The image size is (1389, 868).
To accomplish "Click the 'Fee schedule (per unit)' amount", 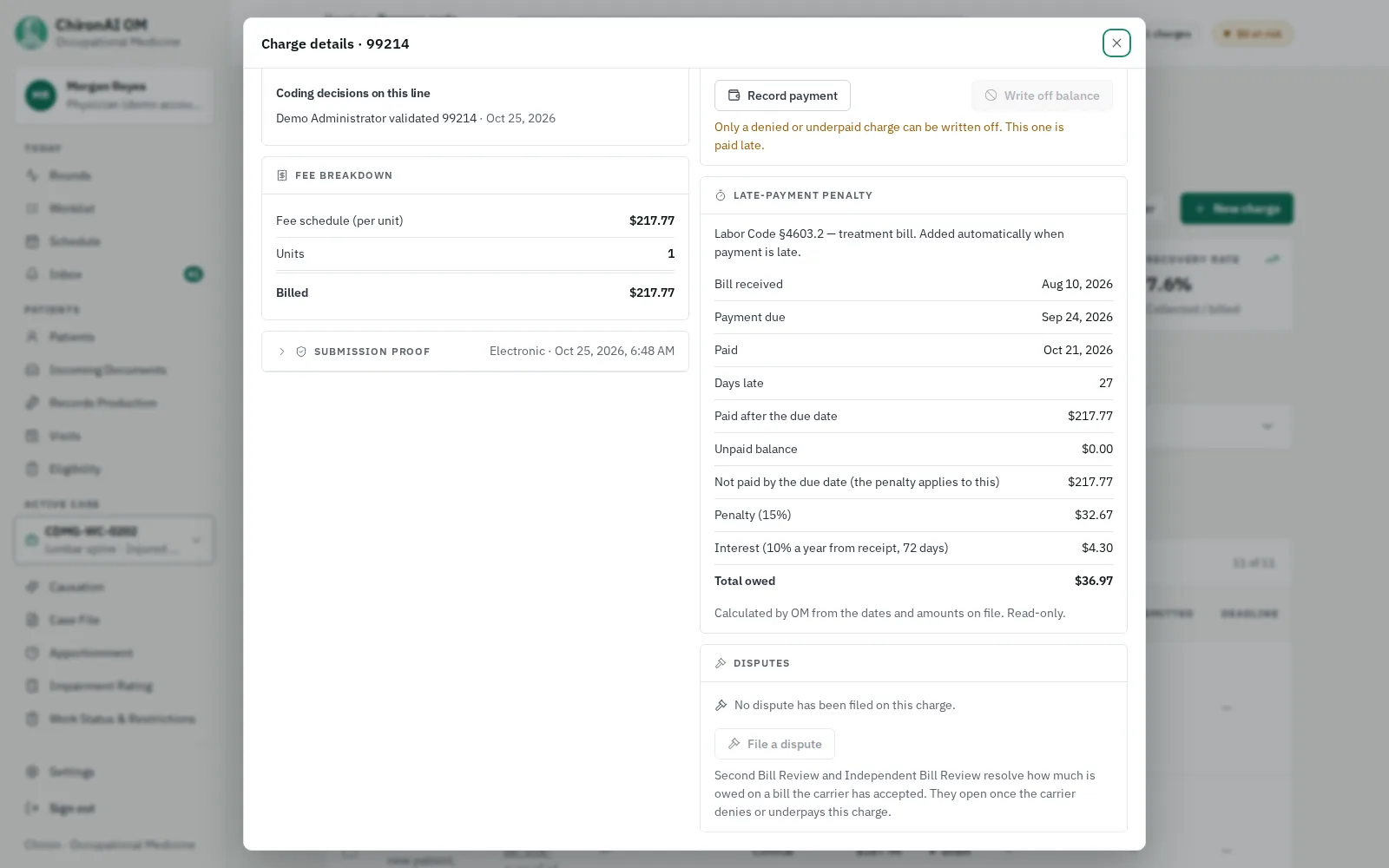I will pos(652,220).
